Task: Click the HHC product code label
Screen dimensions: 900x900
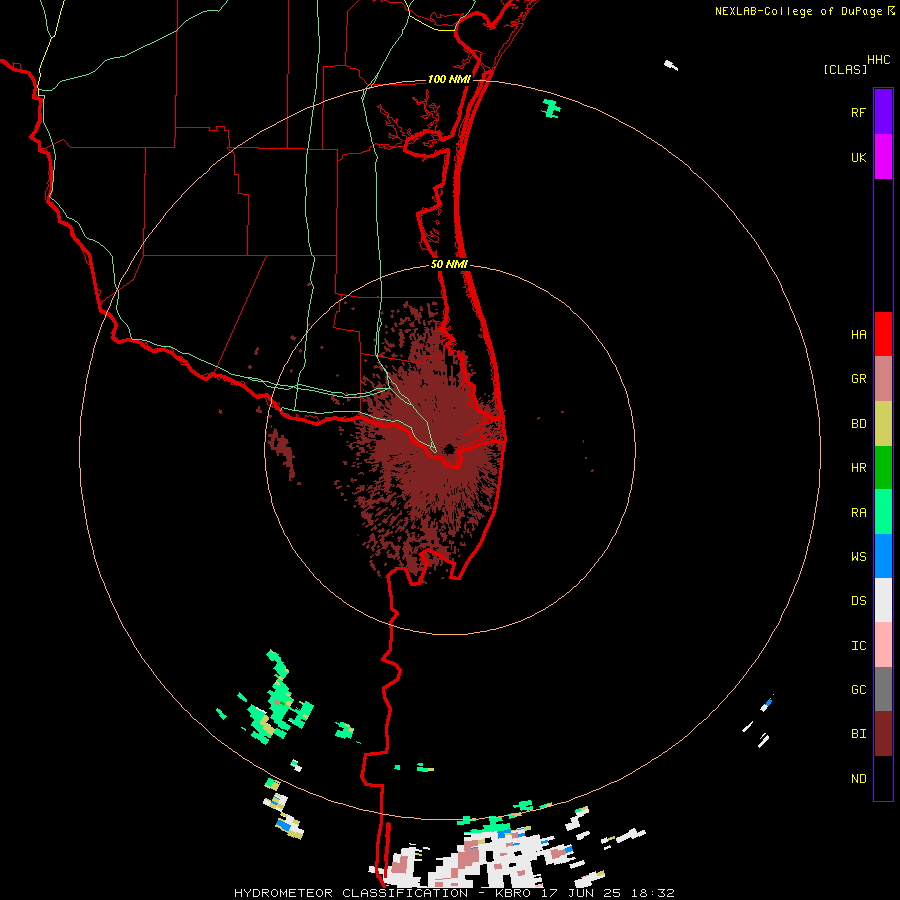Action: pyautogui.click(x=878, y=60)
